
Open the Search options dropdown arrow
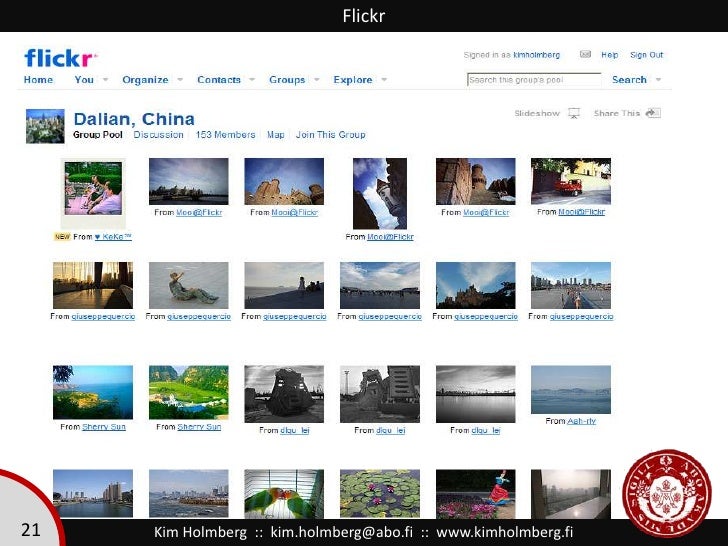pyautogui.click(x=658, y=79)
